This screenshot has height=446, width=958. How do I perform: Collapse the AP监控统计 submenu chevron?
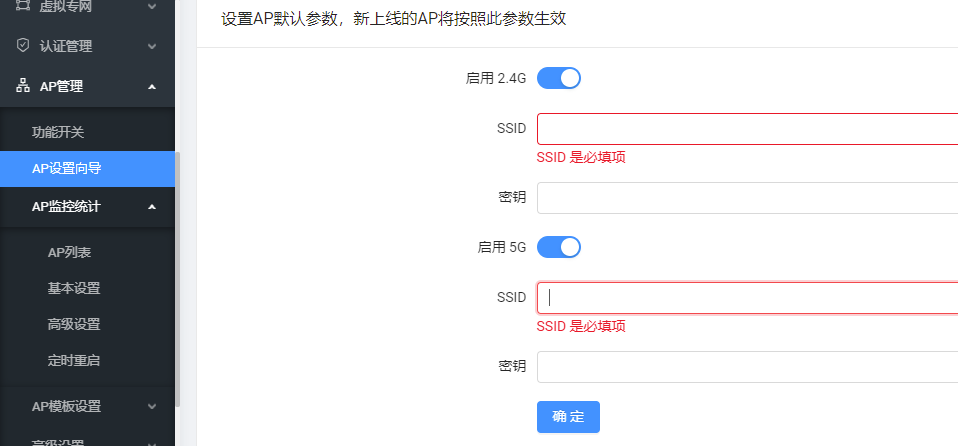pos(152,207)
